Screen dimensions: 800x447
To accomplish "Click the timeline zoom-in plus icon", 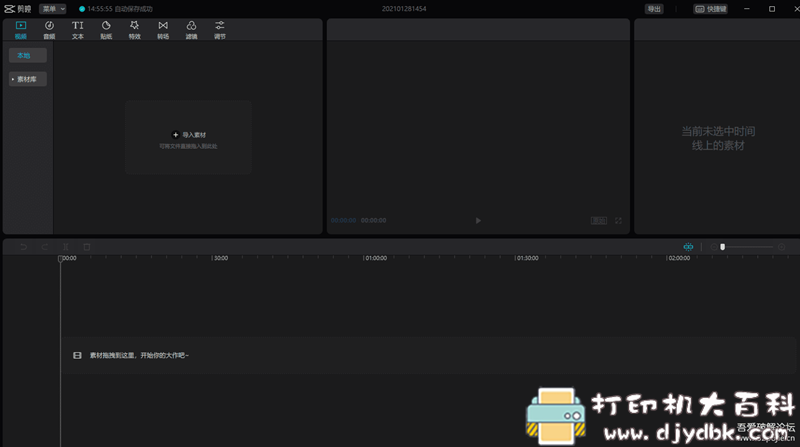I will pos(782,247).
